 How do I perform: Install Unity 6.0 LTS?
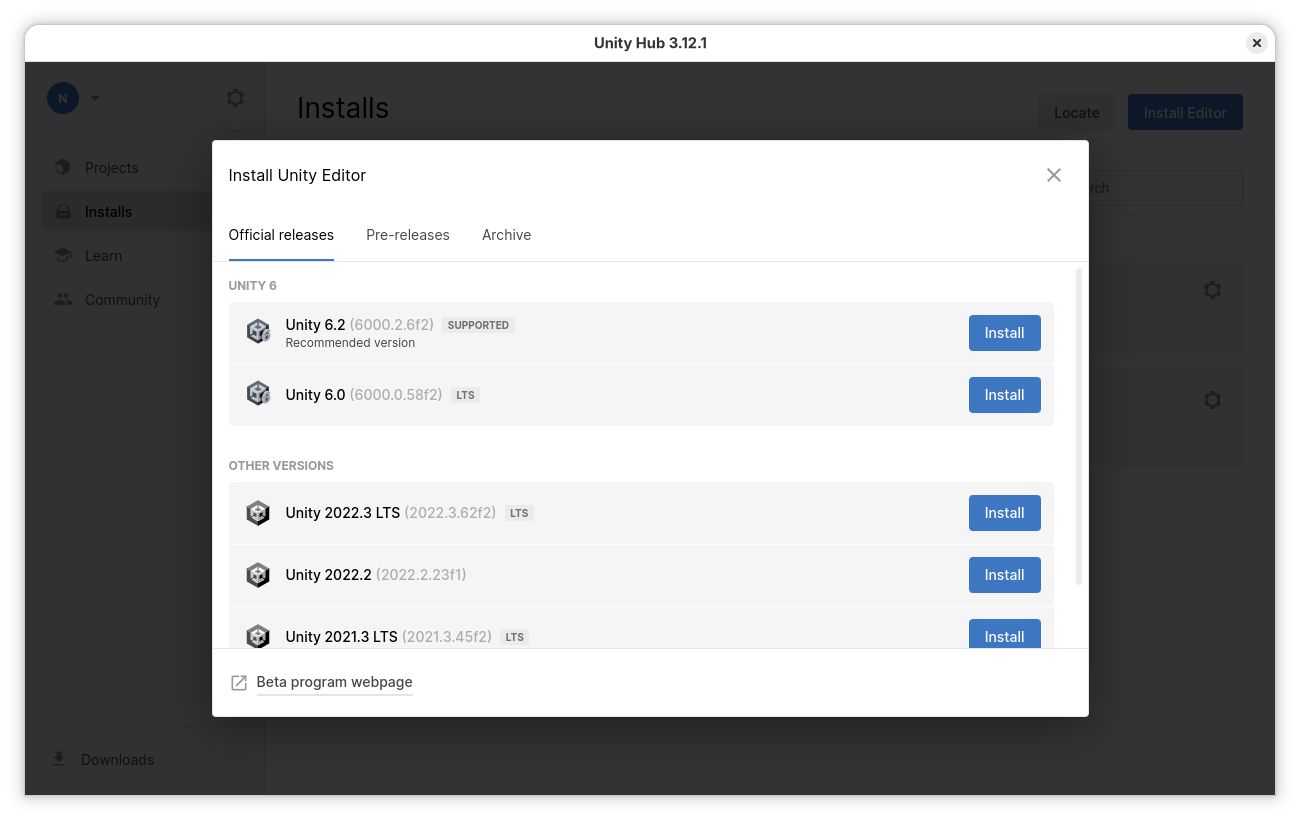coord(1004,395)
